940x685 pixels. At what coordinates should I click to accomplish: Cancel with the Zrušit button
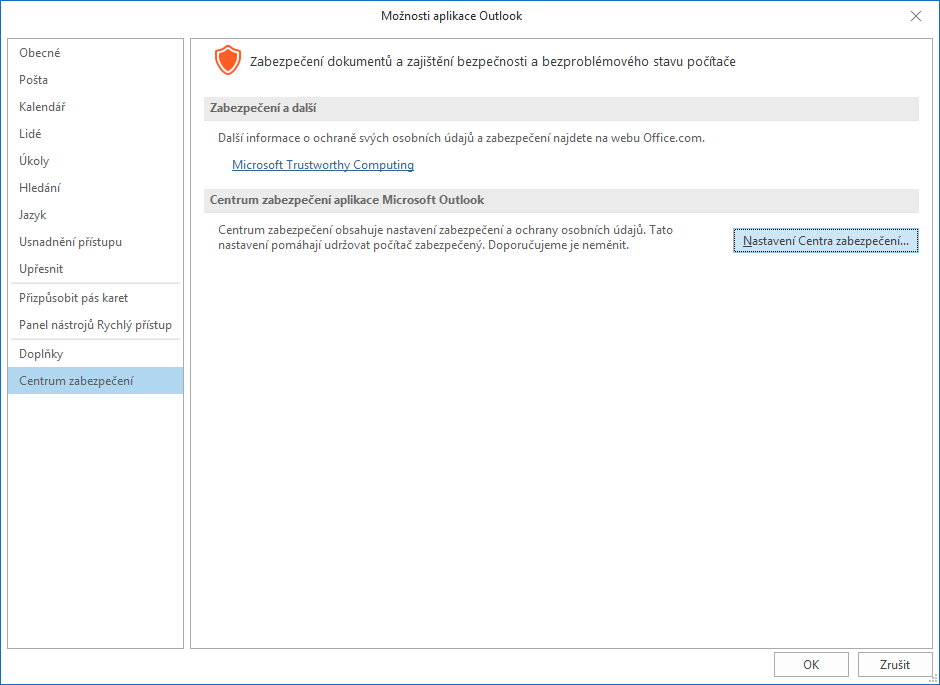pyautogui.click(x=895, y=665)
